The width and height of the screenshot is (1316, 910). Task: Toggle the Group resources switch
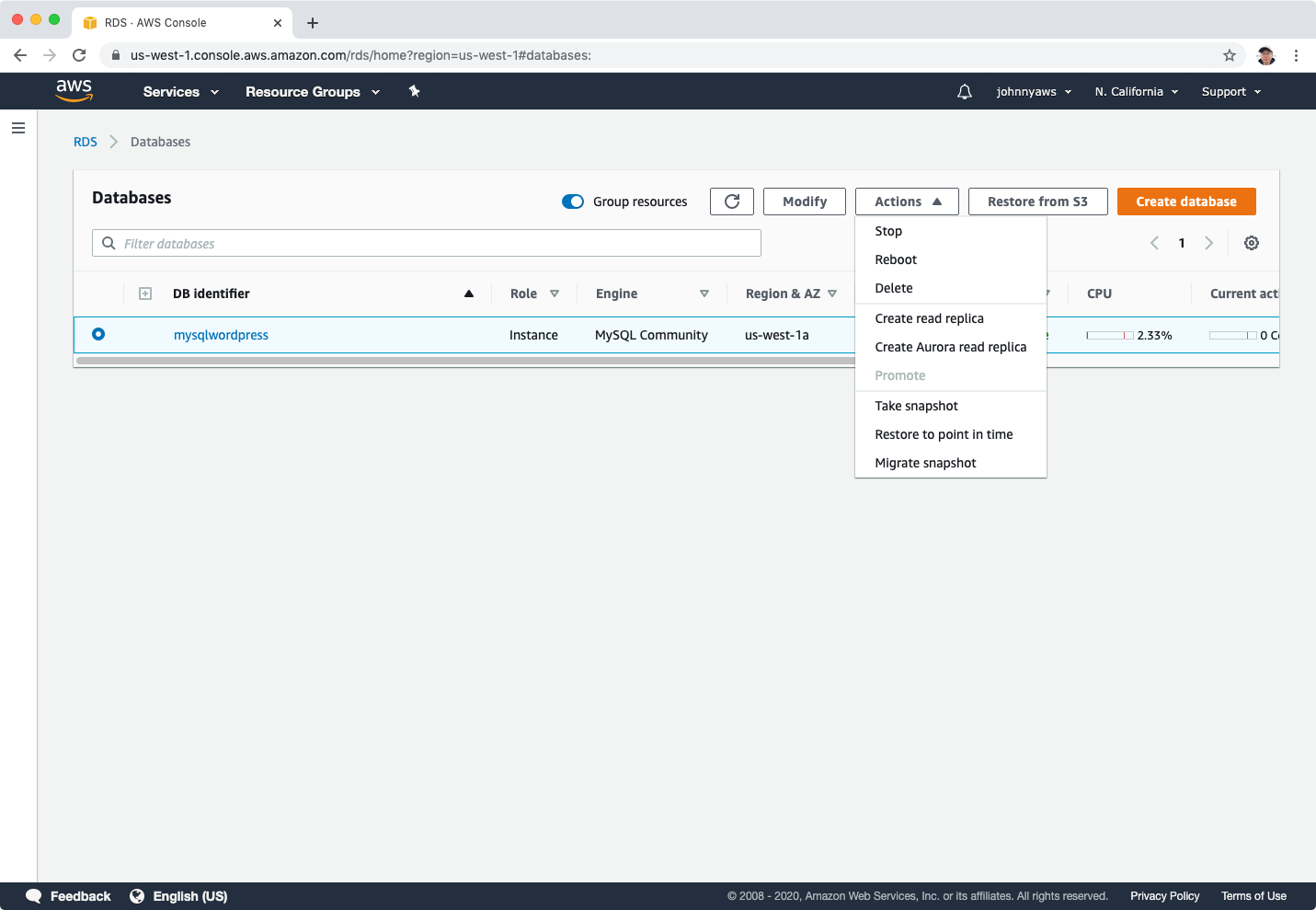(573, 202)
